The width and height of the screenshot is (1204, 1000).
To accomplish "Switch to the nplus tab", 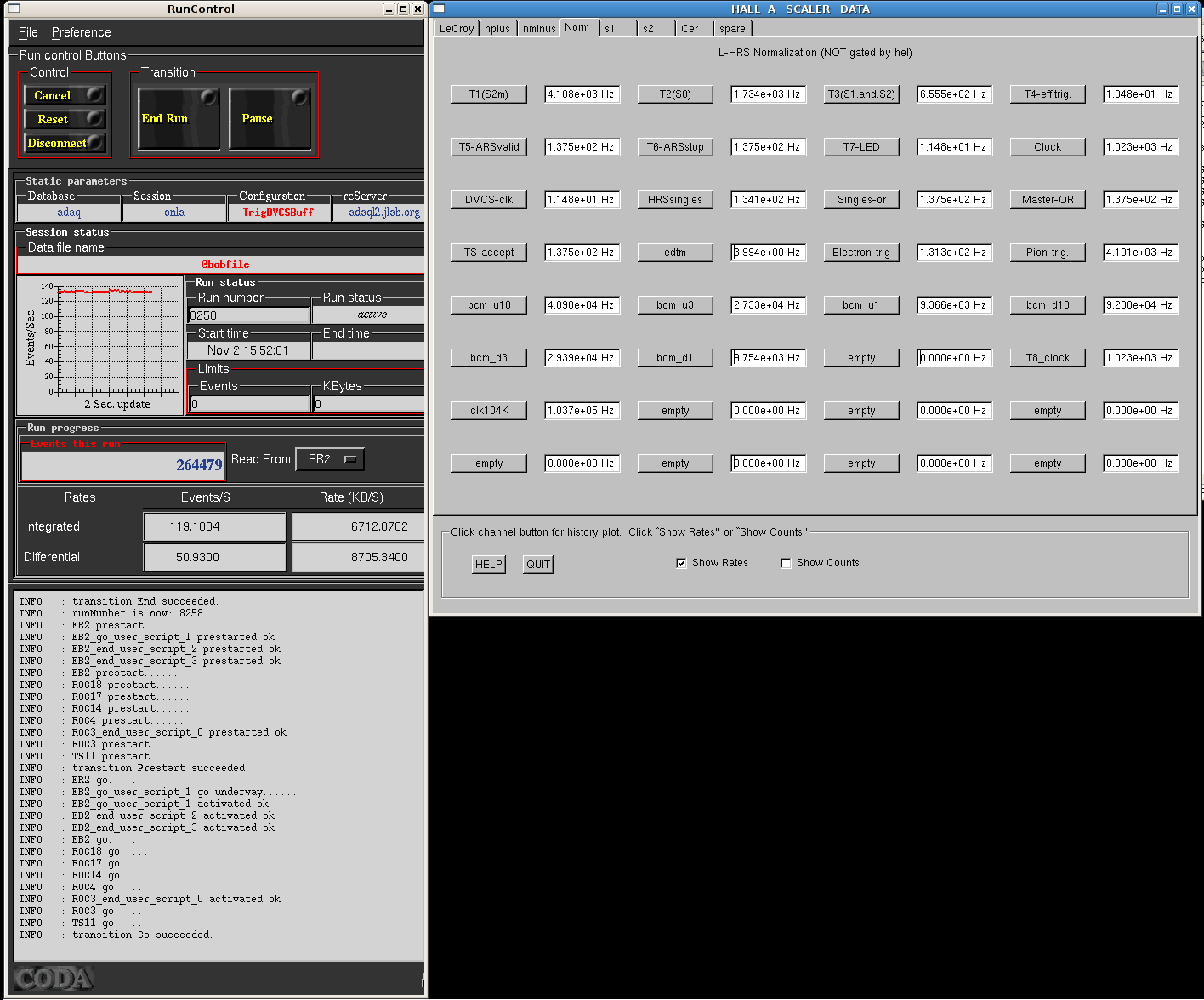I will pyautogui.click(x=497, y=28).
